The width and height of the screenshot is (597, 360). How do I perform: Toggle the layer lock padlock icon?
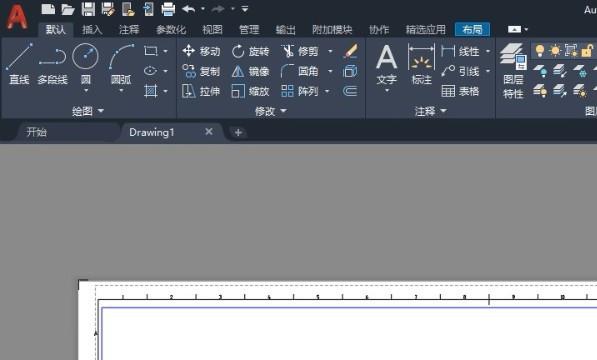[587, 50]
